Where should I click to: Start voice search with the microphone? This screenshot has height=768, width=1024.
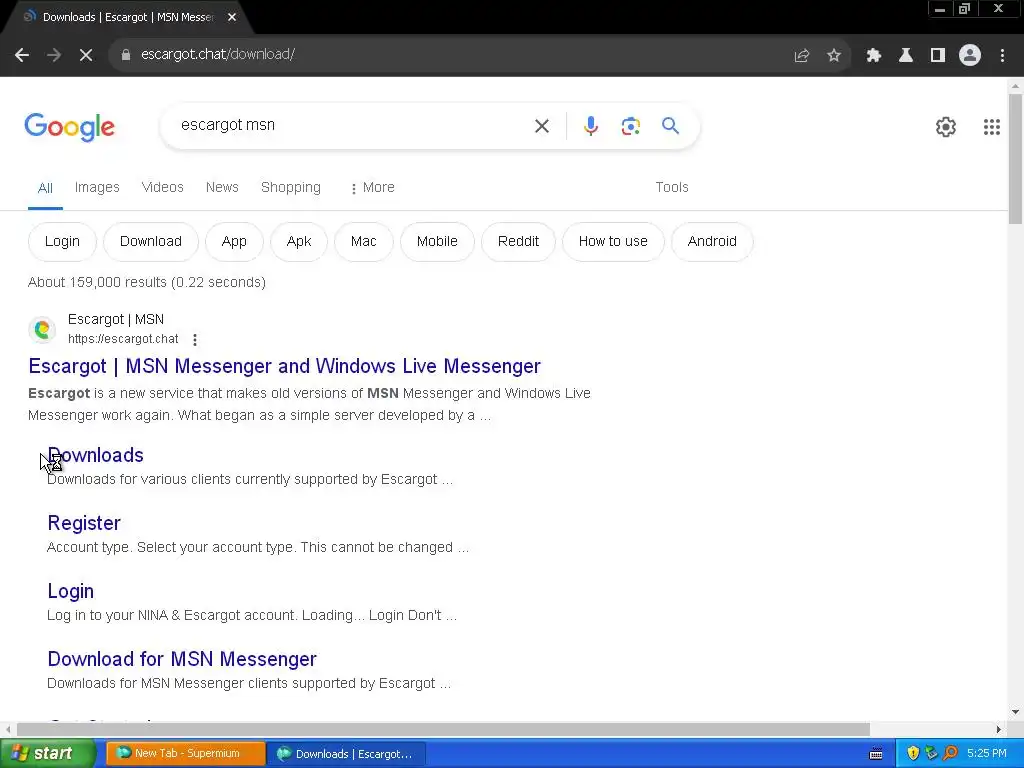tap(590, 126)
